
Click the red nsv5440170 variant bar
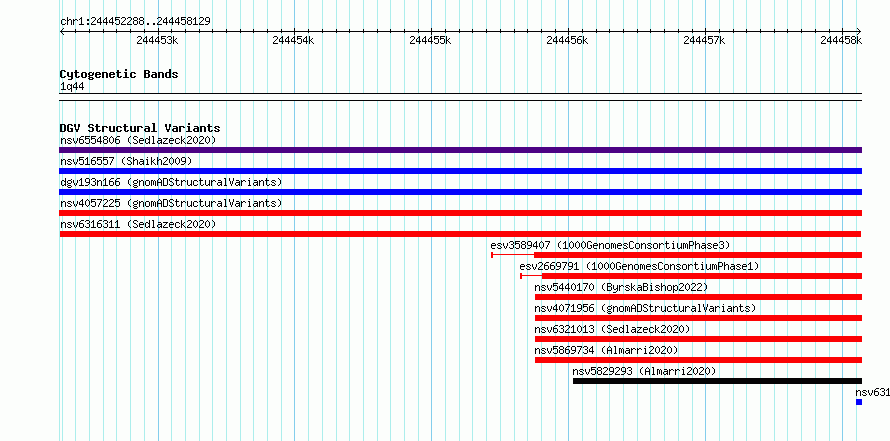tap(698, 297)
